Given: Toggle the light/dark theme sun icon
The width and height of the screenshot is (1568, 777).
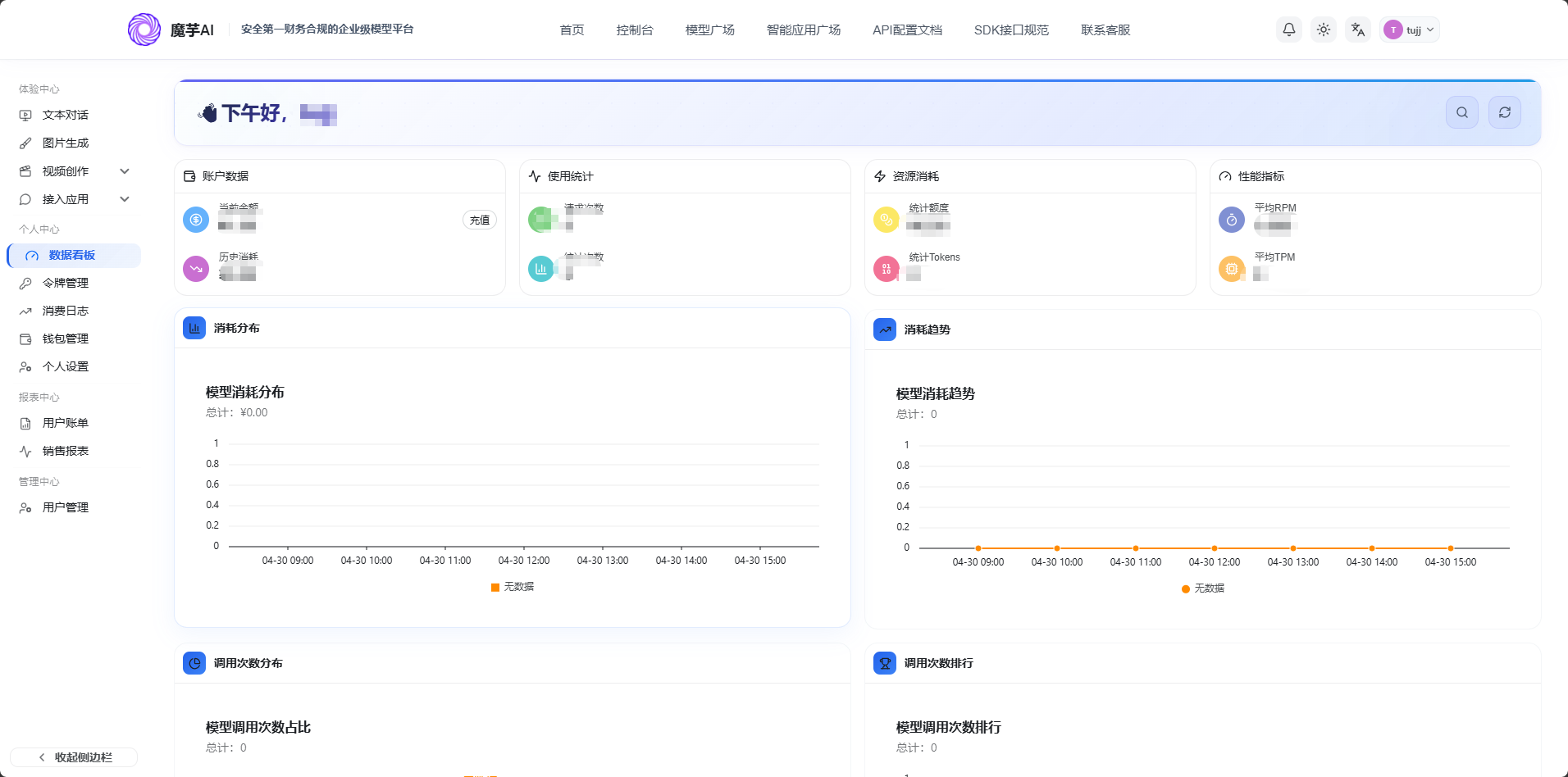Looking at the screenshot, I should point(1324,30).
